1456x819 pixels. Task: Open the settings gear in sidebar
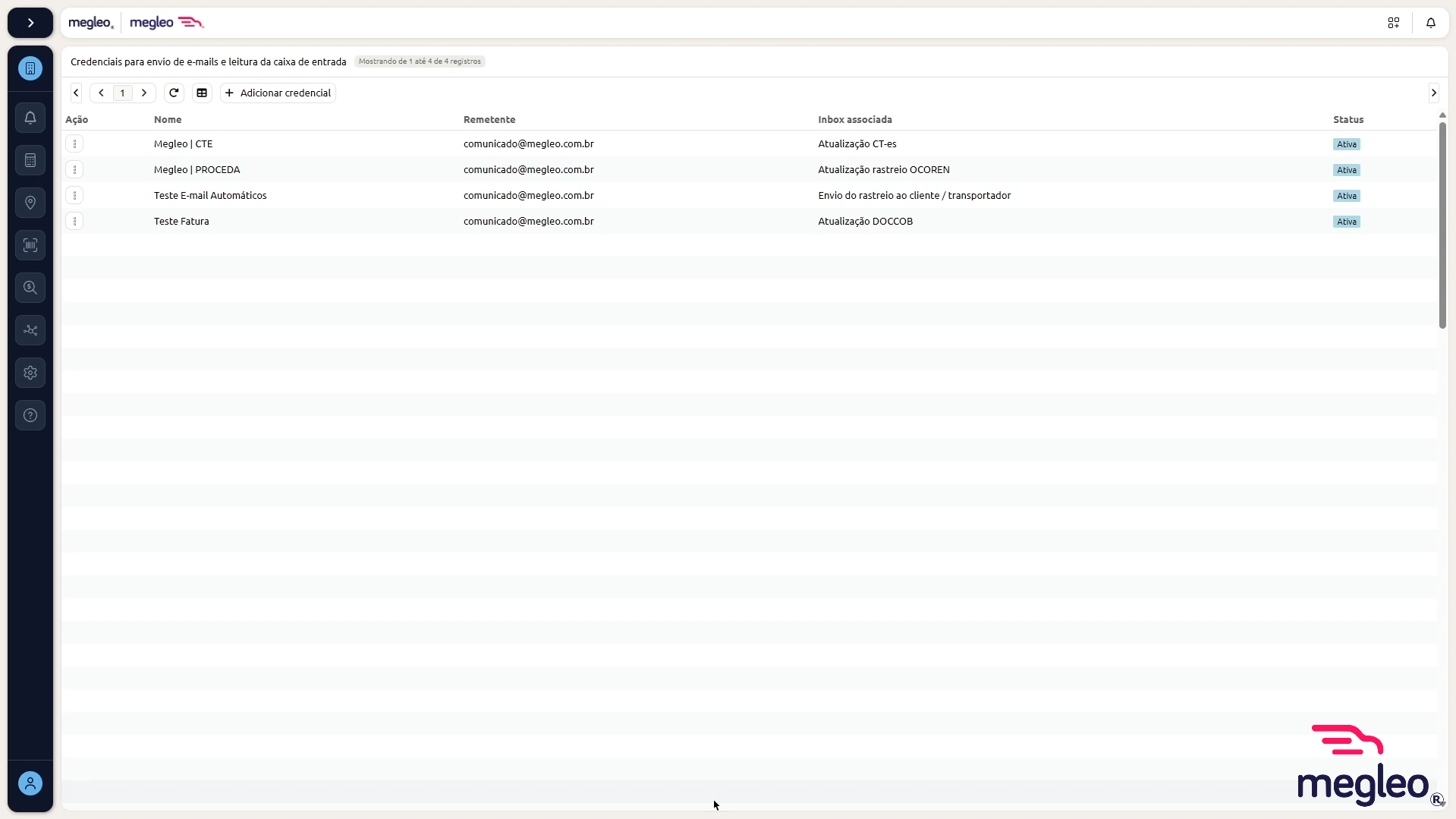30,373
